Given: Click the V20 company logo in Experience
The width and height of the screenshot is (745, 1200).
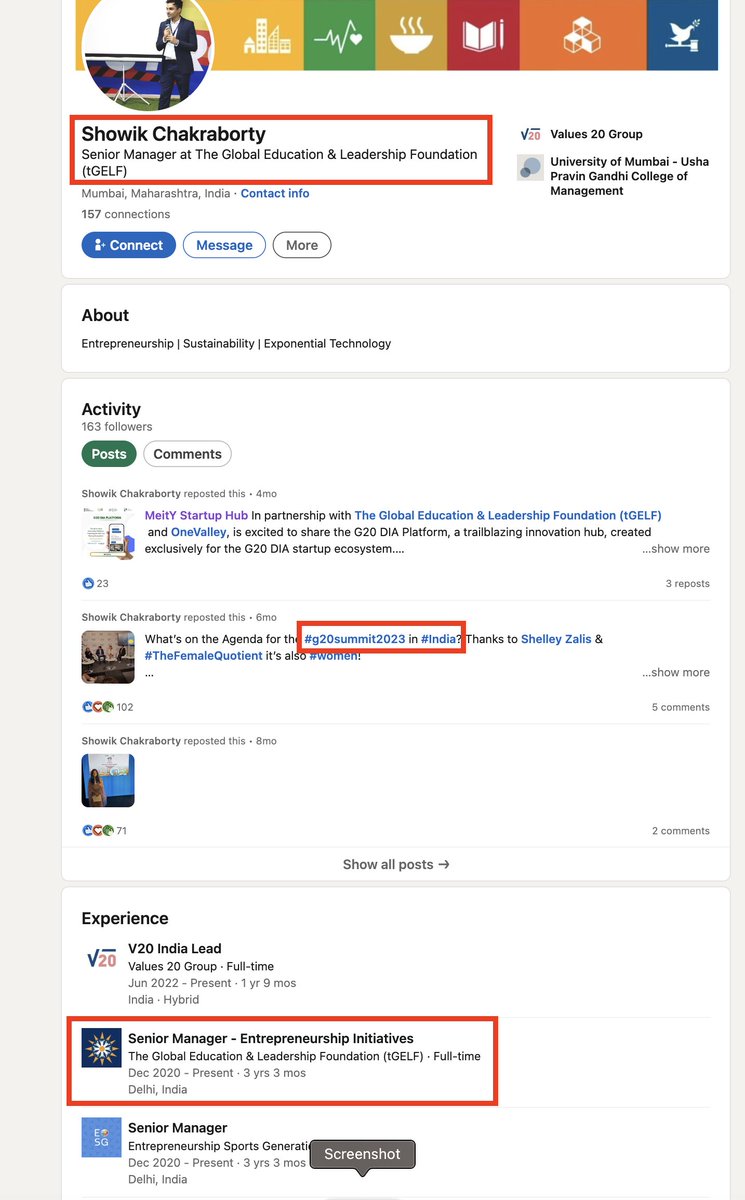Looking at the screenshot, I should point(102,960).
